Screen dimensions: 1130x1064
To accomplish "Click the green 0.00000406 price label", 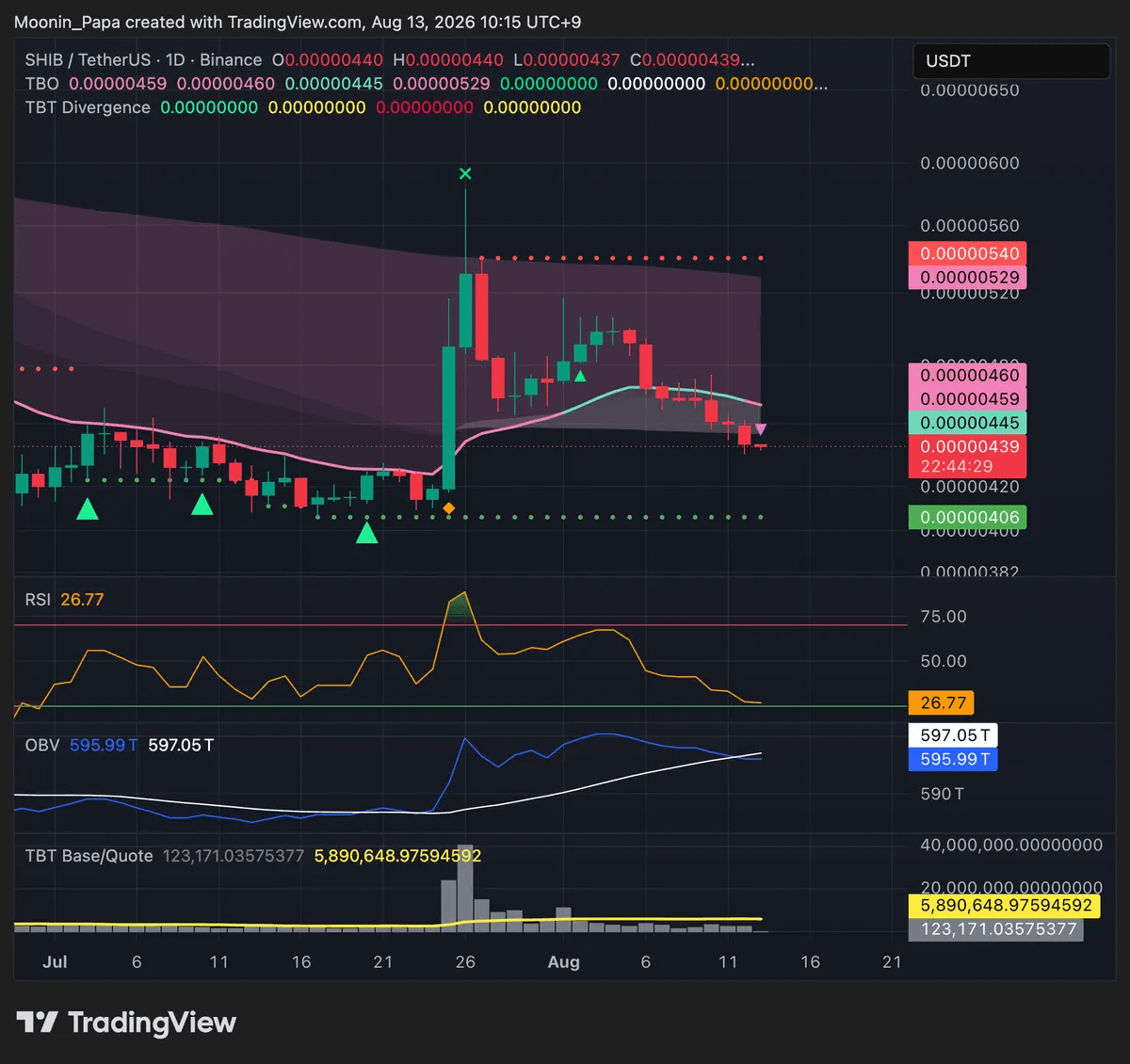I will [x=968, y=517].
